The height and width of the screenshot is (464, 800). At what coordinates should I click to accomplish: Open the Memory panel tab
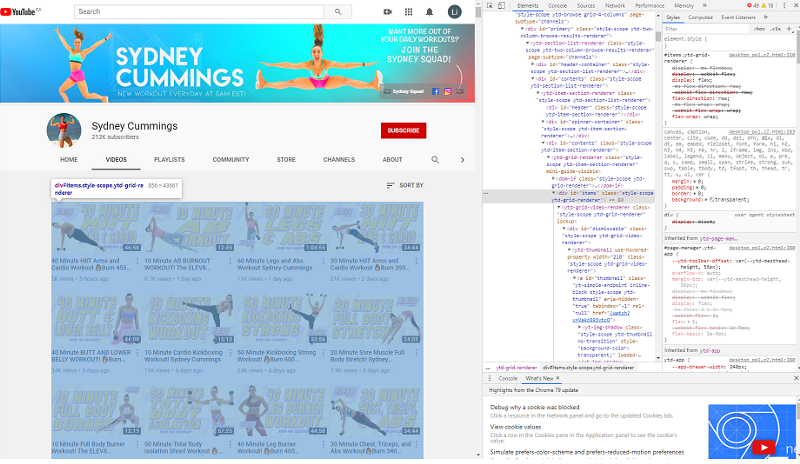(684, 6)
